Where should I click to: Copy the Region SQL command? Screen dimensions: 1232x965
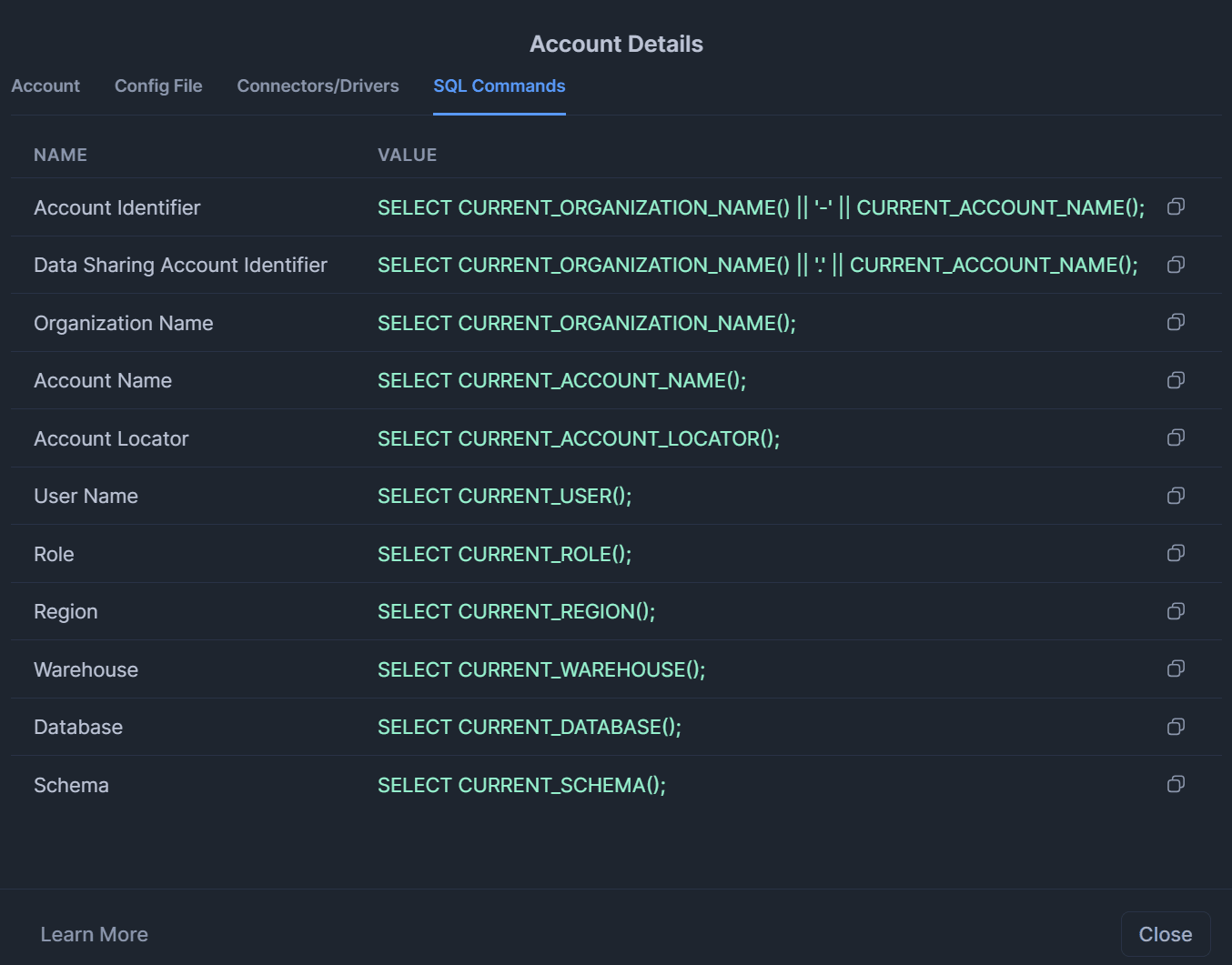click(1176, 611)
